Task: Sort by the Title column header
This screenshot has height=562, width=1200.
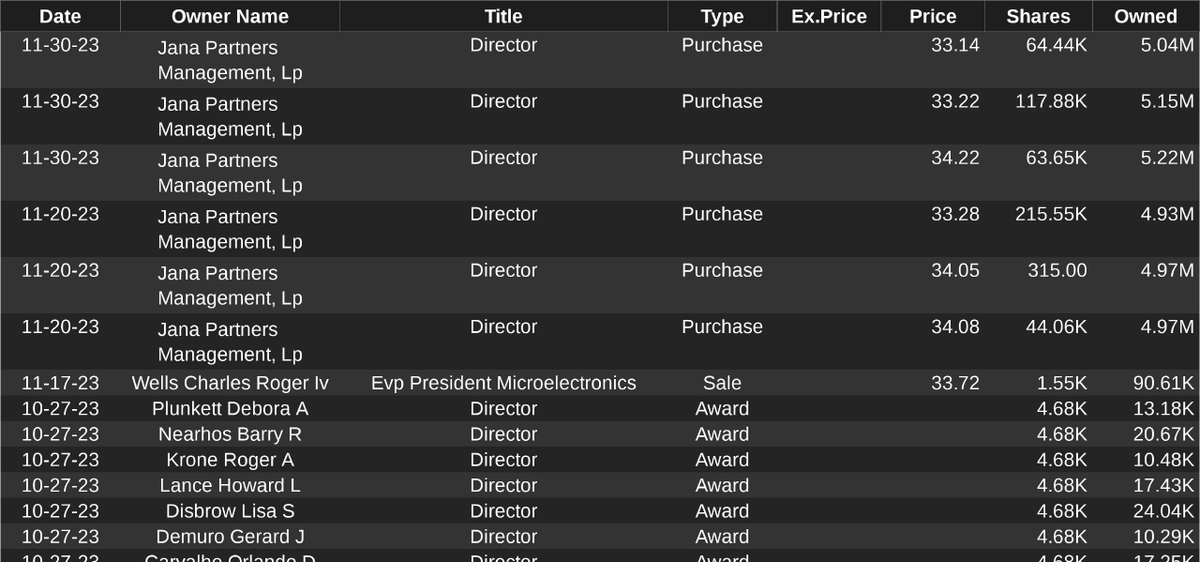Action: click(503, 16)
